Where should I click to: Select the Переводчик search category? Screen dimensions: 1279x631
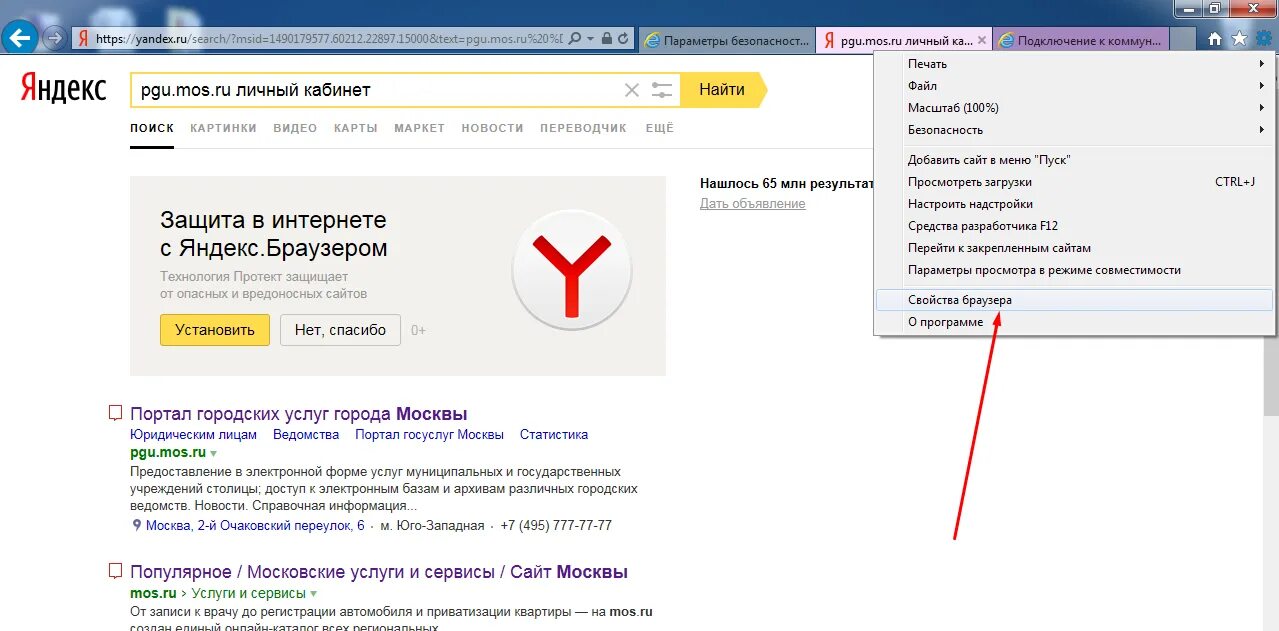pos(583,128)
